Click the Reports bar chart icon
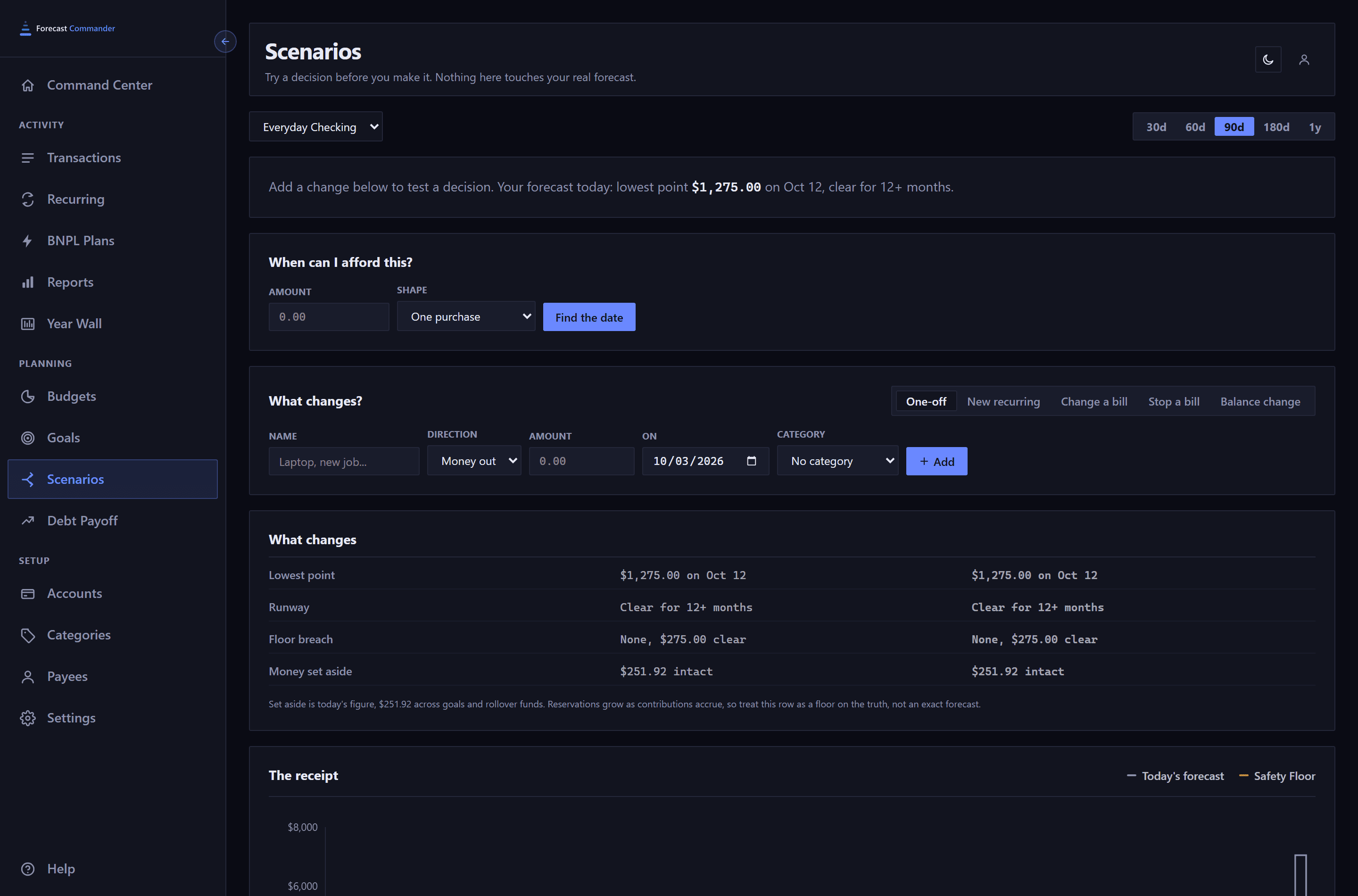Viewport: 1358px width, 896px height. pos(27,282)
